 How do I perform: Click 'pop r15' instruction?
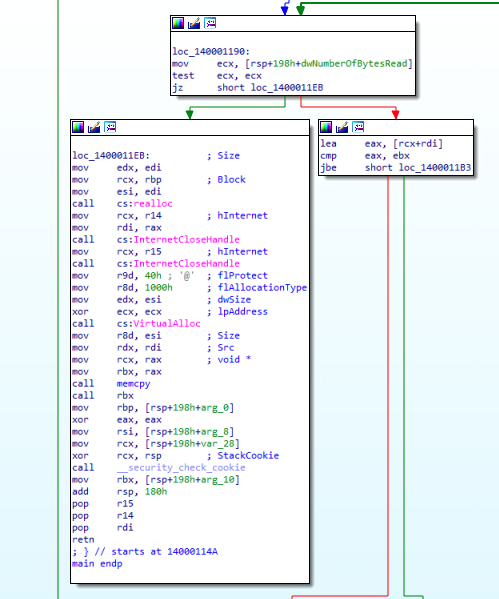pyautogui.click(x=103, y=503)
